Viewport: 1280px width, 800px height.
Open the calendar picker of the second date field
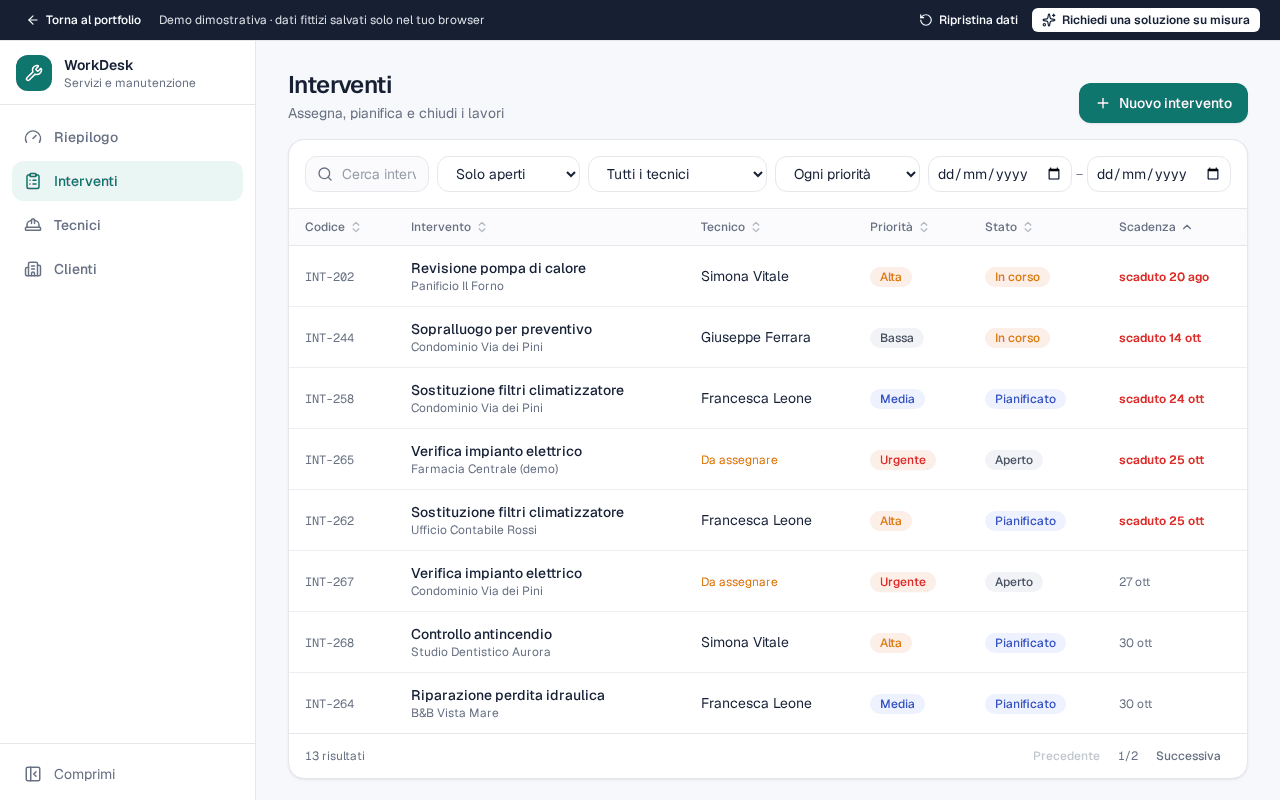pos(1213,174)
